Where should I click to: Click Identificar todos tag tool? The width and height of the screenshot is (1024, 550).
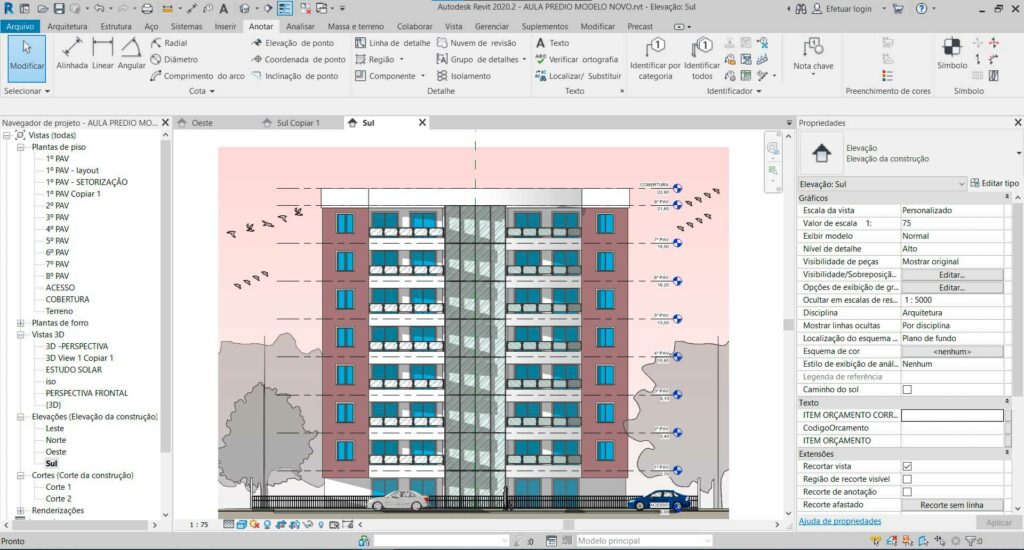pyautogui.click(x=702, y=59)
